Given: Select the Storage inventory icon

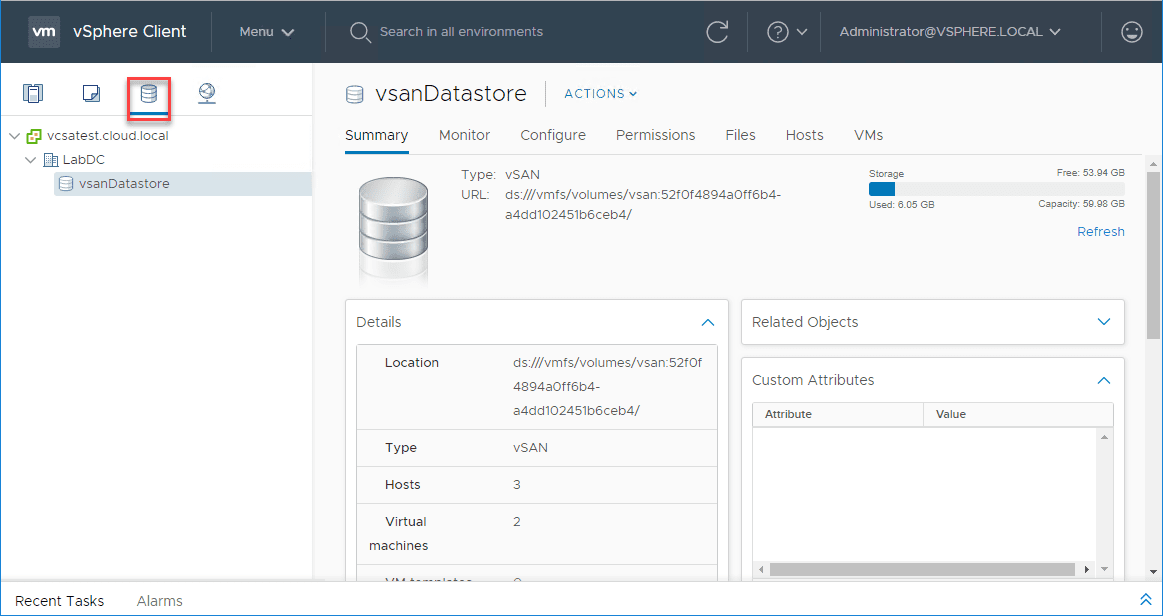Looking at the screenshot, I should click(x=149, y=94).
